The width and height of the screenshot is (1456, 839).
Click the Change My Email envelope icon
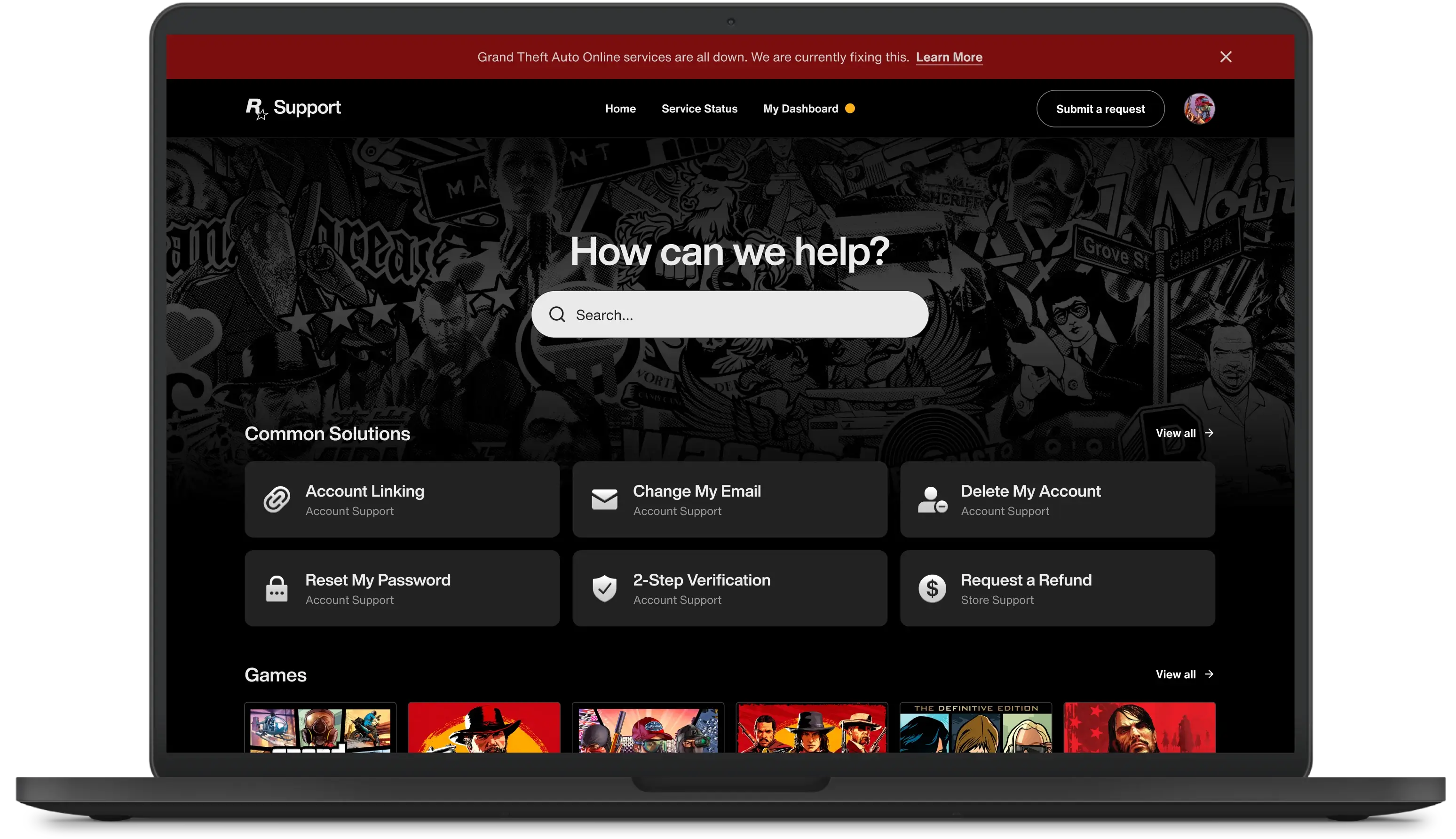(x=604, y=499)
